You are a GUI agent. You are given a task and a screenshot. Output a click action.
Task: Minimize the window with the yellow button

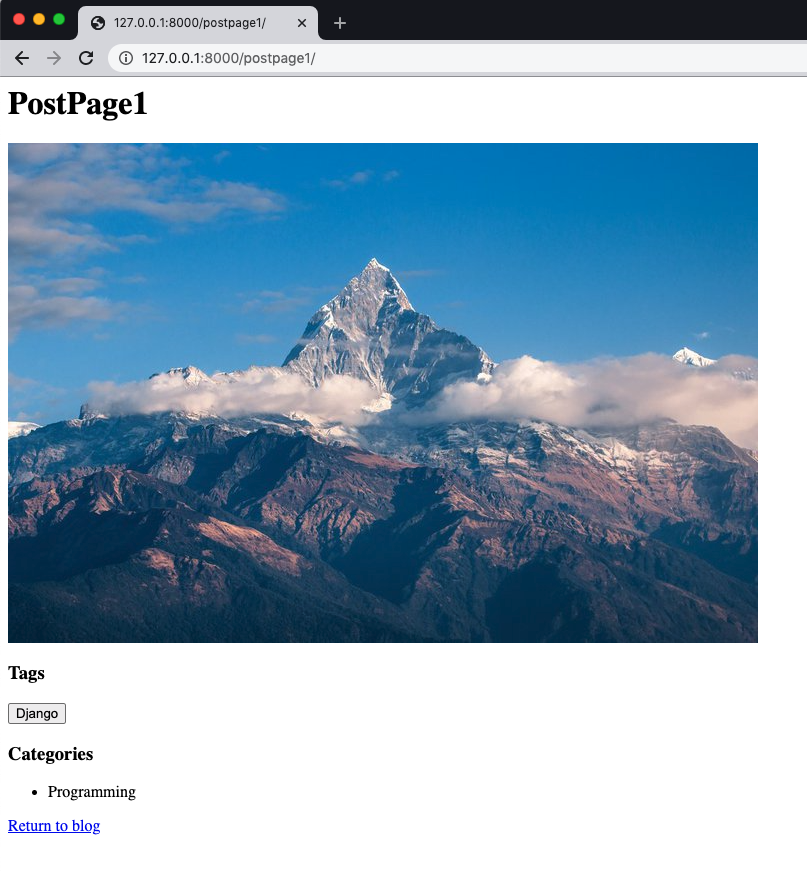point(39,19)
